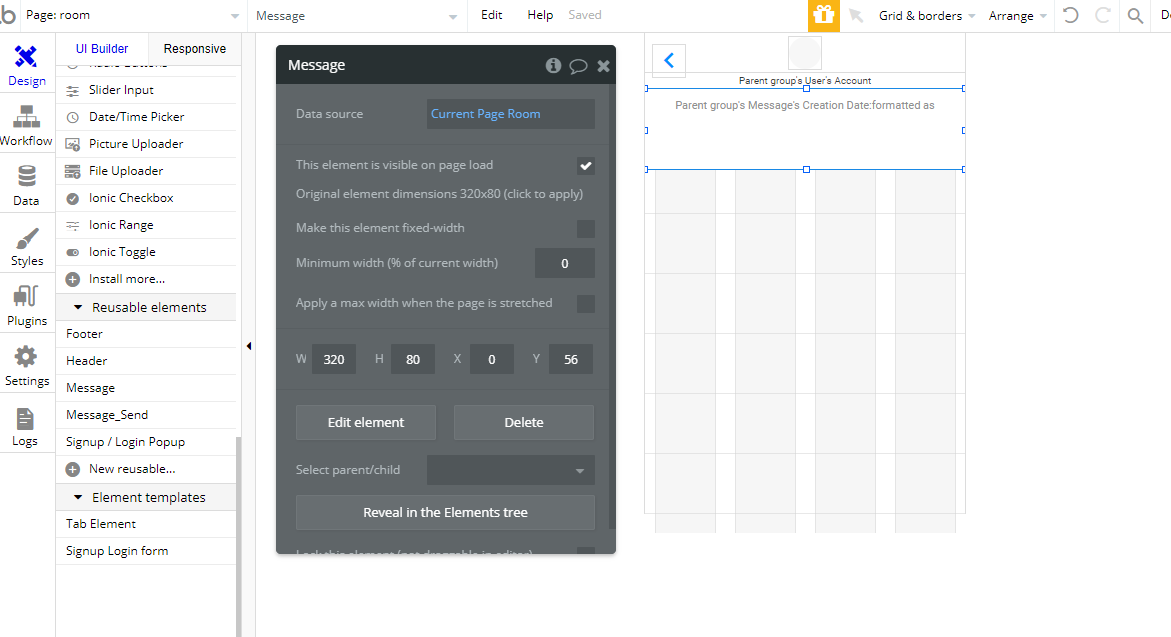Enable max width when page stretched checkbox
1171x637 pixels.
click(x=586, y=304)
